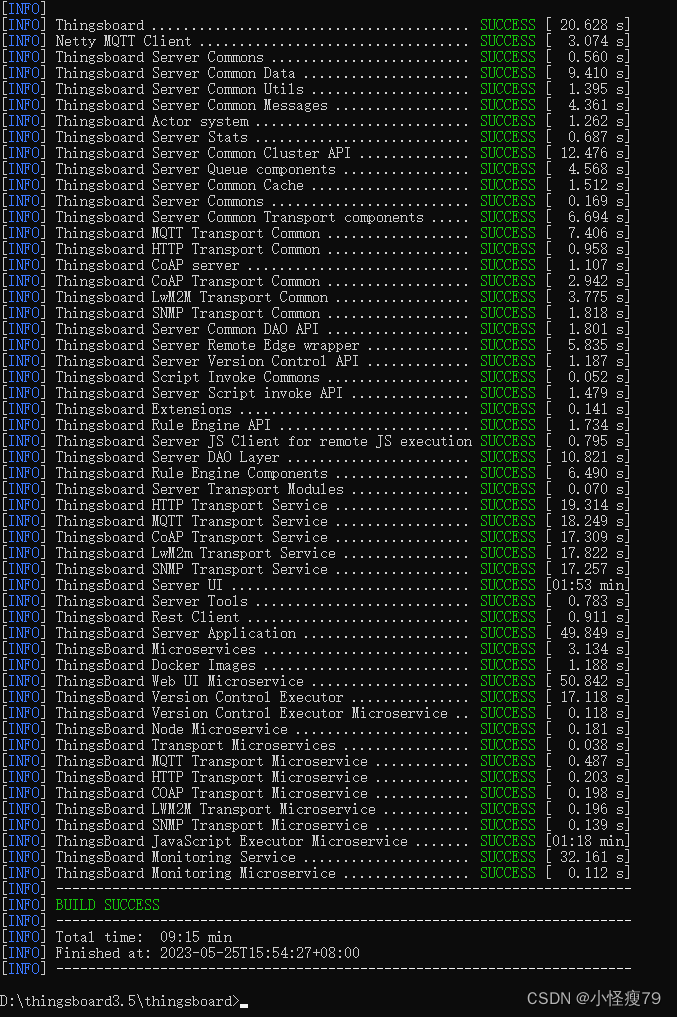Click 'Thingsboard Server Remote Edge wrapper' line
The width and height of the screenshot is (677, 1017).
(316, 345)
